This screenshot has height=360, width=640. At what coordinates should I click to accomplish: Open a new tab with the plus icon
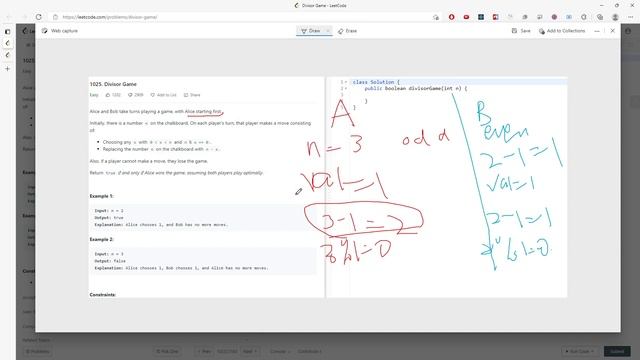[7, 69]
